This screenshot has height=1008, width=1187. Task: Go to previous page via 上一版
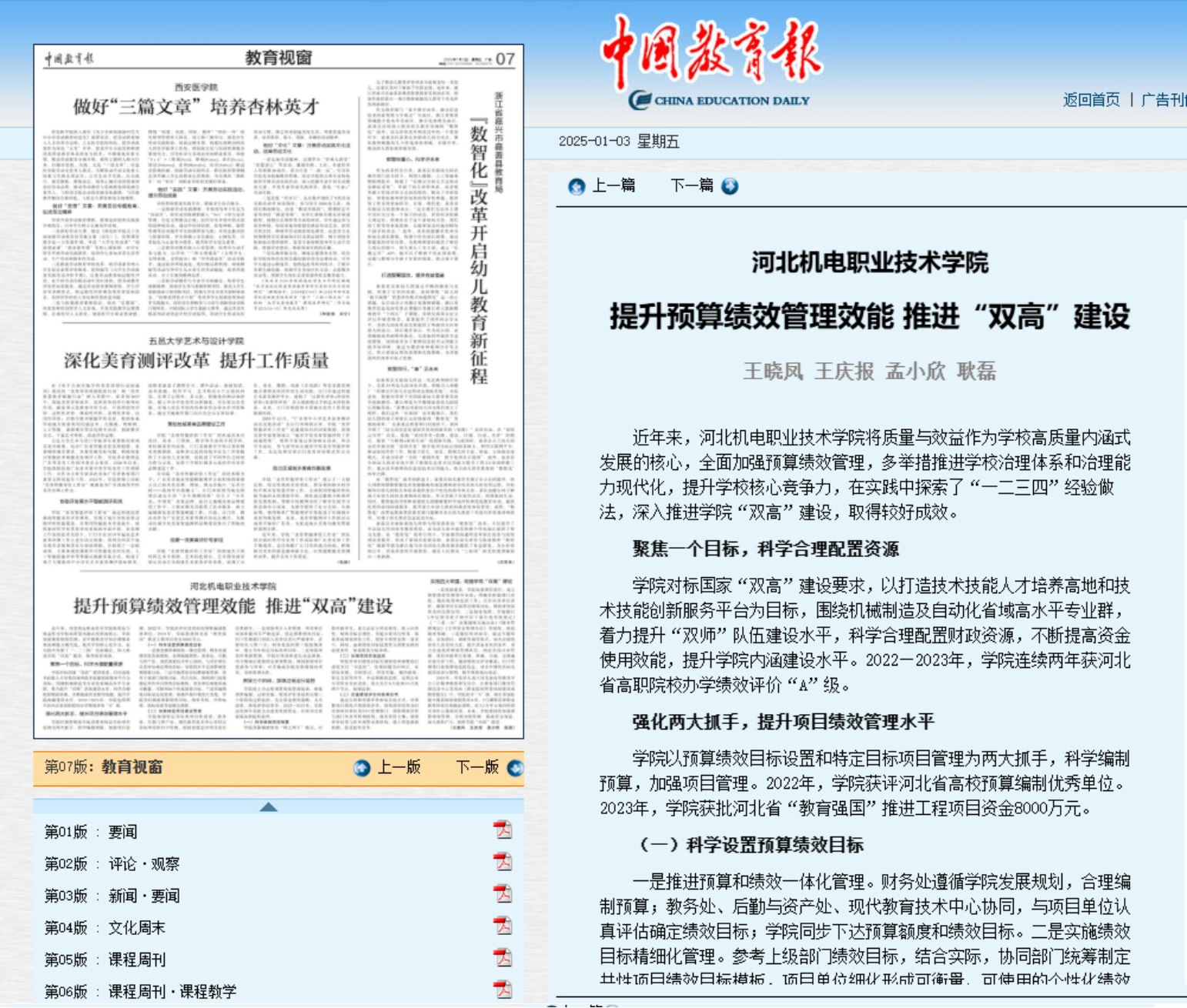click(x=399, y=767)
